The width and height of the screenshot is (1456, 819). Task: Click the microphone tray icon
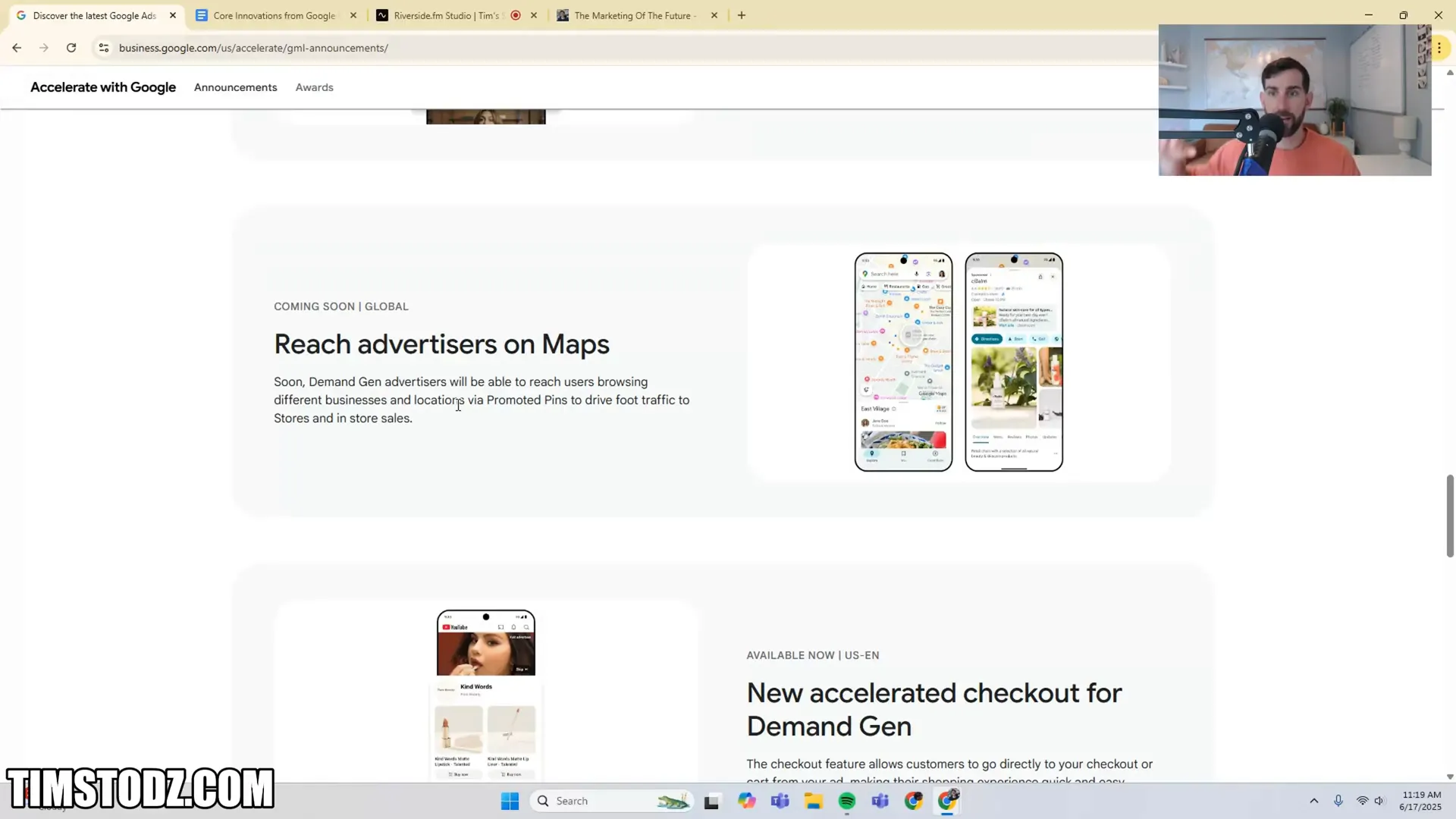point(1338,801)
